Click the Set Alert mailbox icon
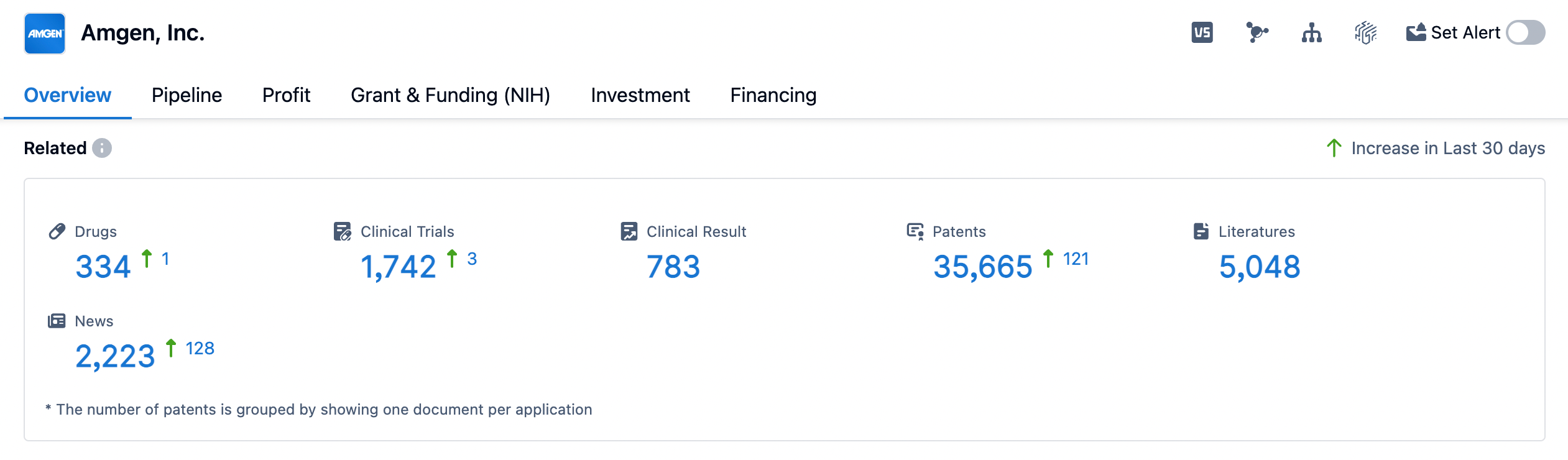The height and width of the screenshot is (460, 1568). click(1416, 32)
